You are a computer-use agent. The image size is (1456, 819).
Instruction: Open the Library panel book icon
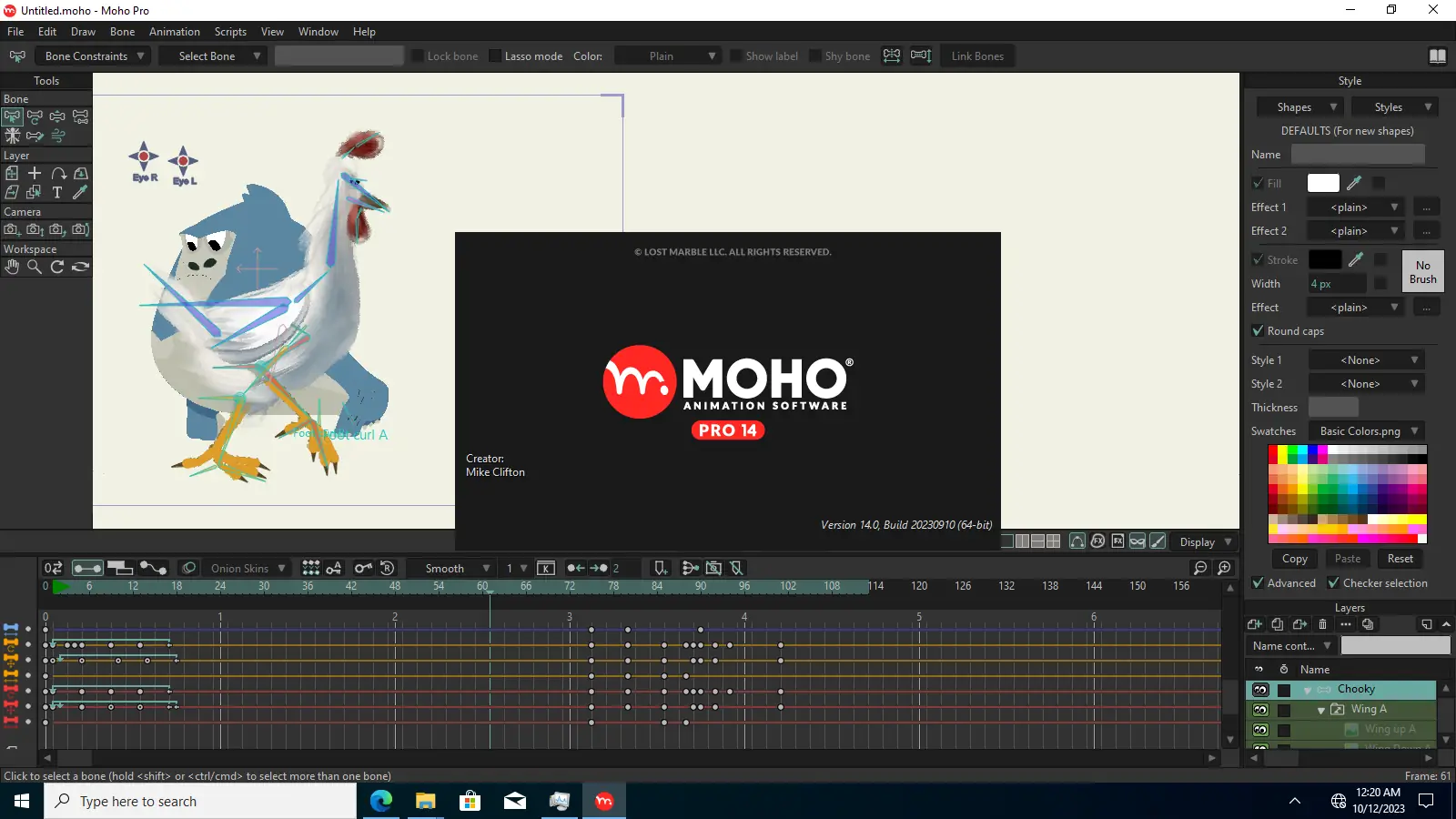(x=1438, y=56)
